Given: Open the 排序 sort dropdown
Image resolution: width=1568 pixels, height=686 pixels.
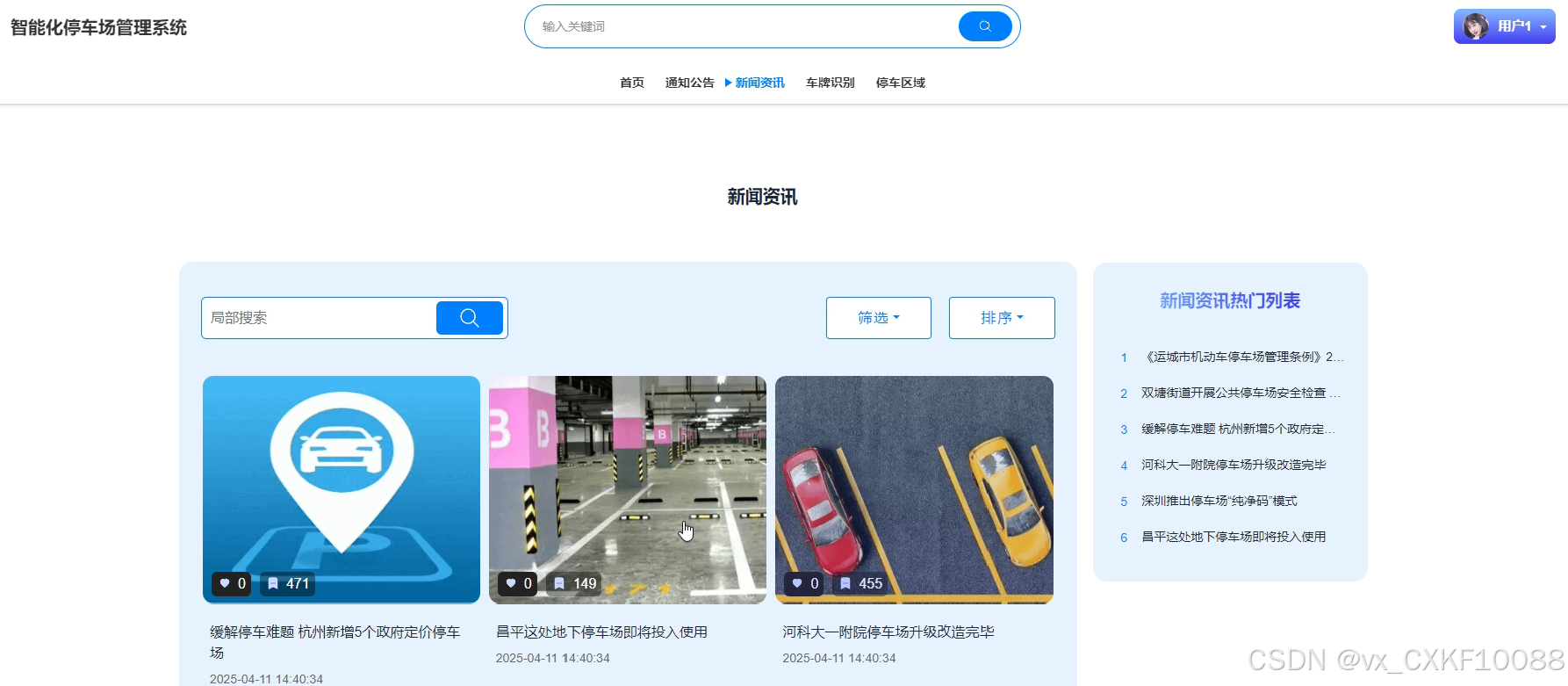Looking at the screenshot, I should (1002, 318).
